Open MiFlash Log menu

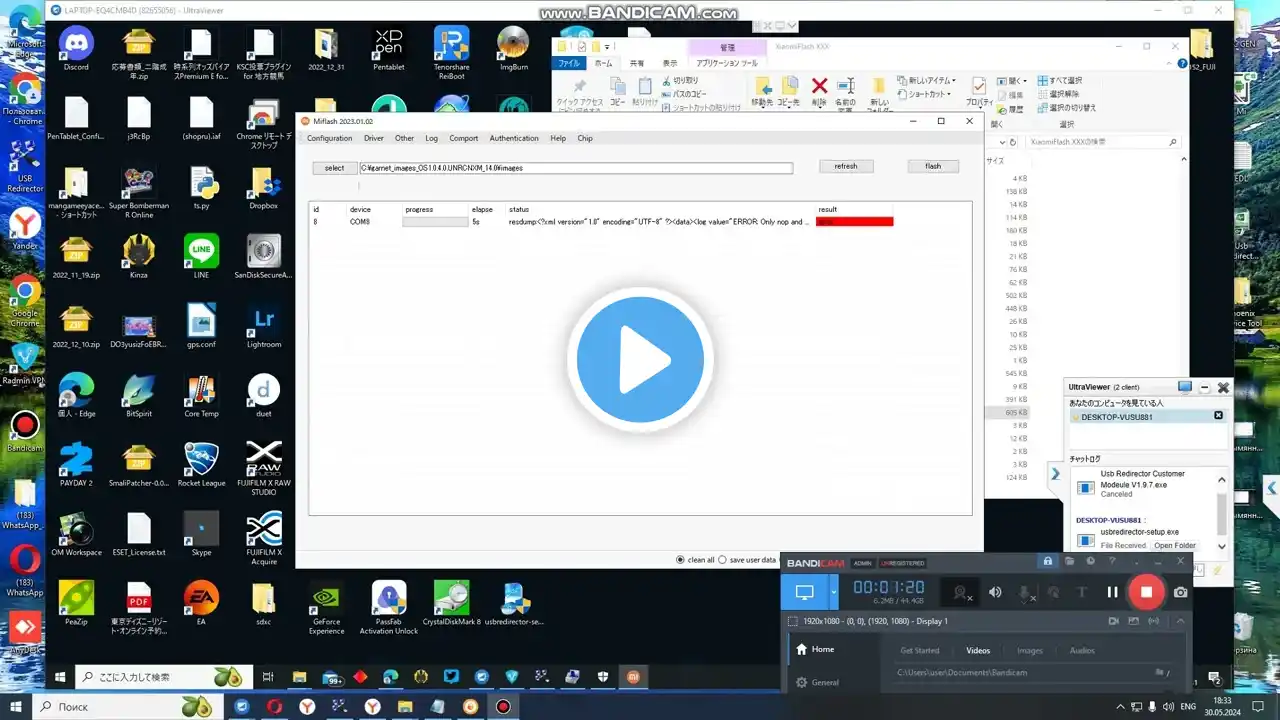coord(431,138)
